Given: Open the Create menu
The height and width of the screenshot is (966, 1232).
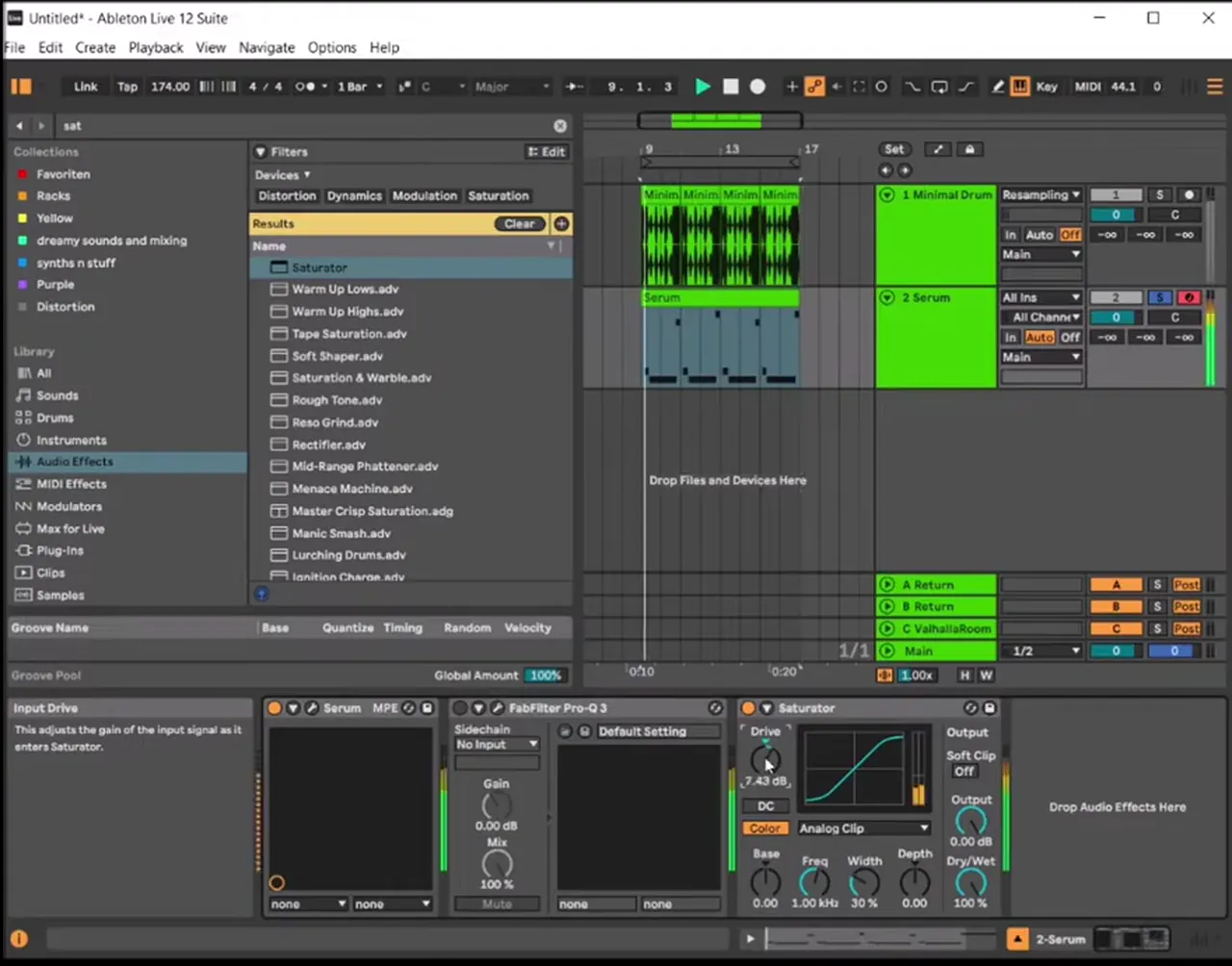Looking at the screenshot, I should pyautogui.click(x=95, y=47).
